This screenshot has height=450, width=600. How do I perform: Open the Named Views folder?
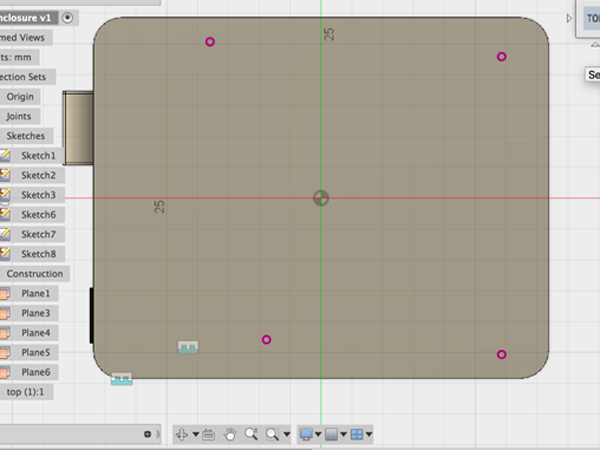click(23, 38)
